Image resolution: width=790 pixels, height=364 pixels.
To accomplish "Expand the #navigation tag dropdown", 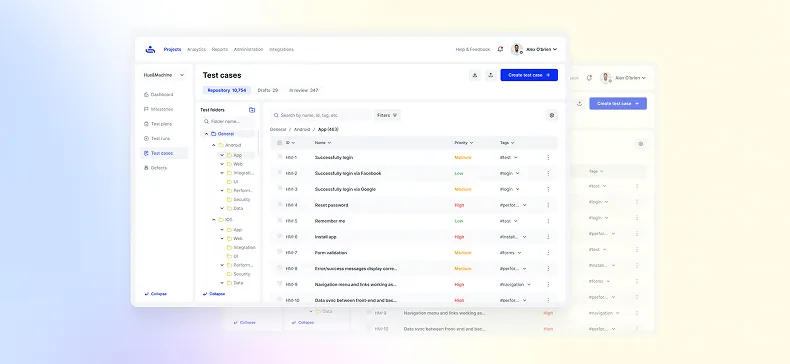I will 529,285.
